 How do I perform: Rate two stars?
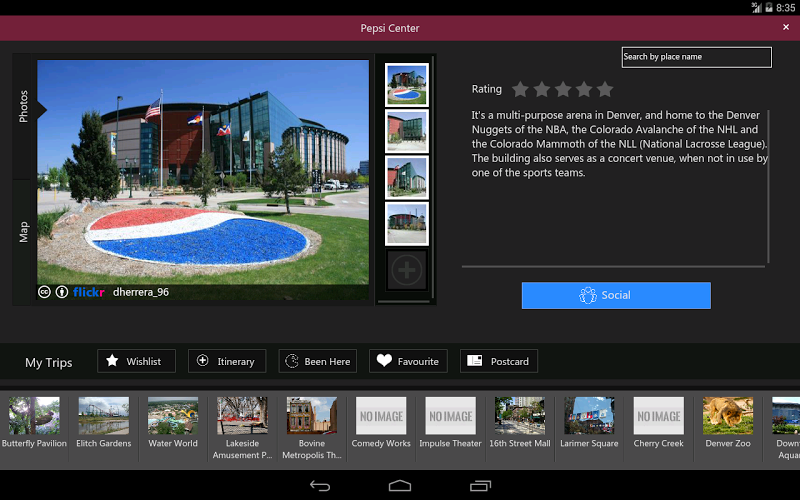[x=542, y=89]
